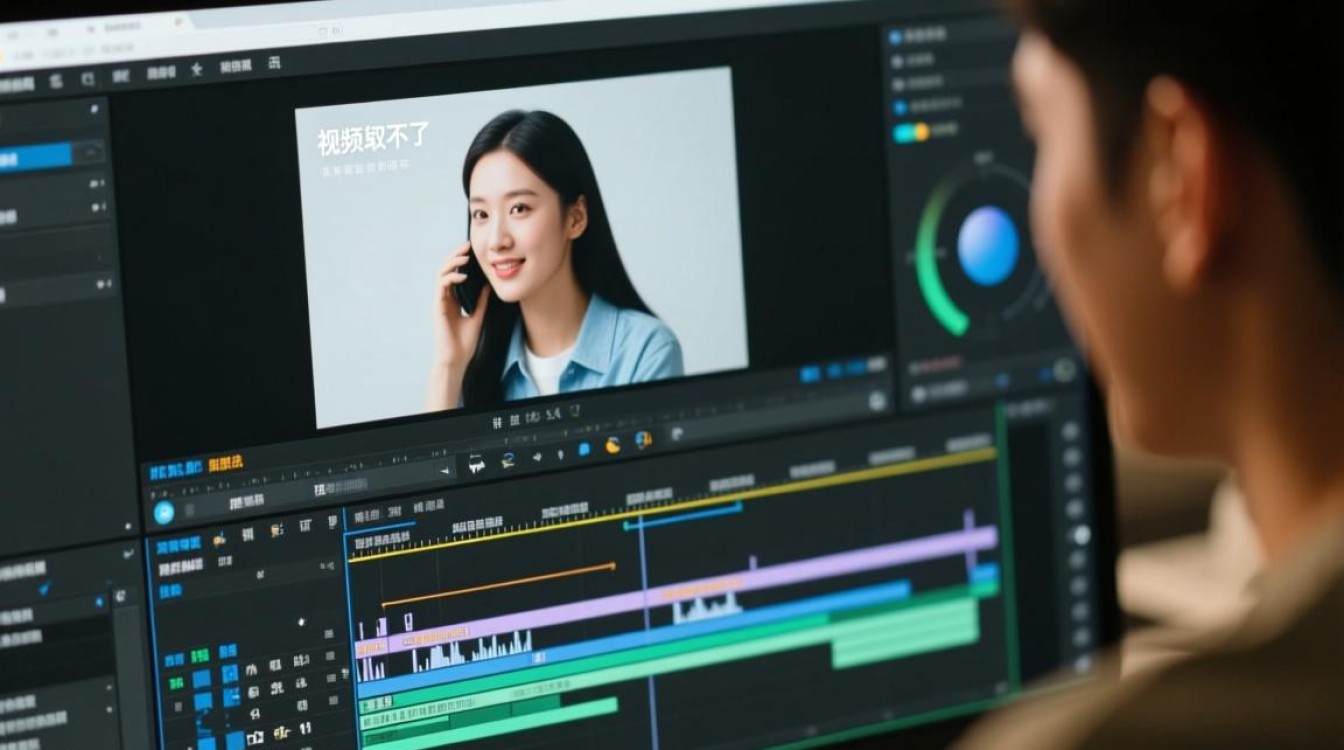Click the bright white dot in right icon column
Image resolution: width=1344 pixels, height=750 pixels.
click(1080, 535)
